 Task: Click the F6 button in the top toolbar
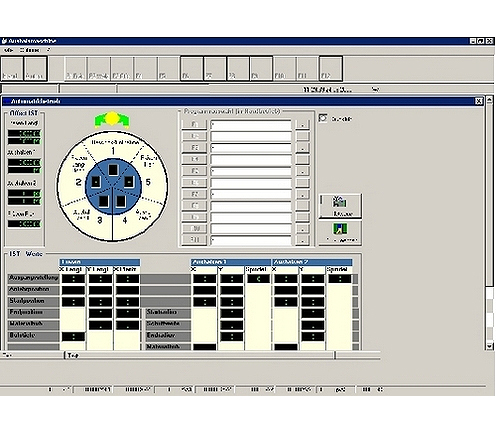[192, 69]
